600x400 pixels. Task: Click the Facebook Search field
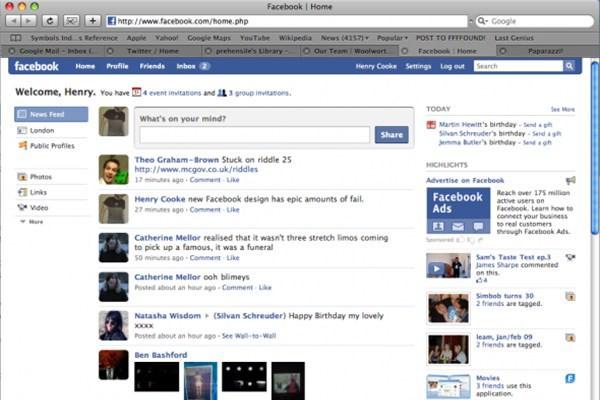pyautogui.click(x=518, y=66)
